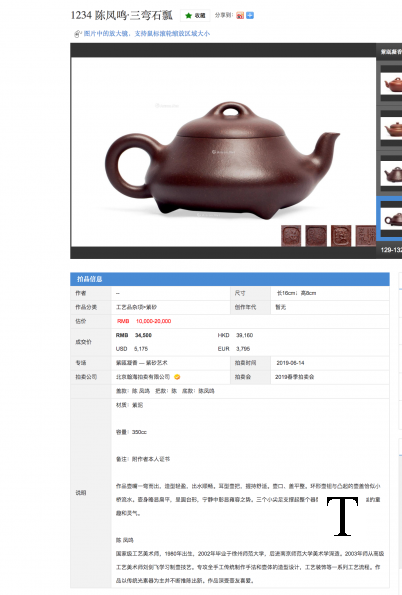Click the third seal stamp image
The image size is (402, 595).
[341, 236]
